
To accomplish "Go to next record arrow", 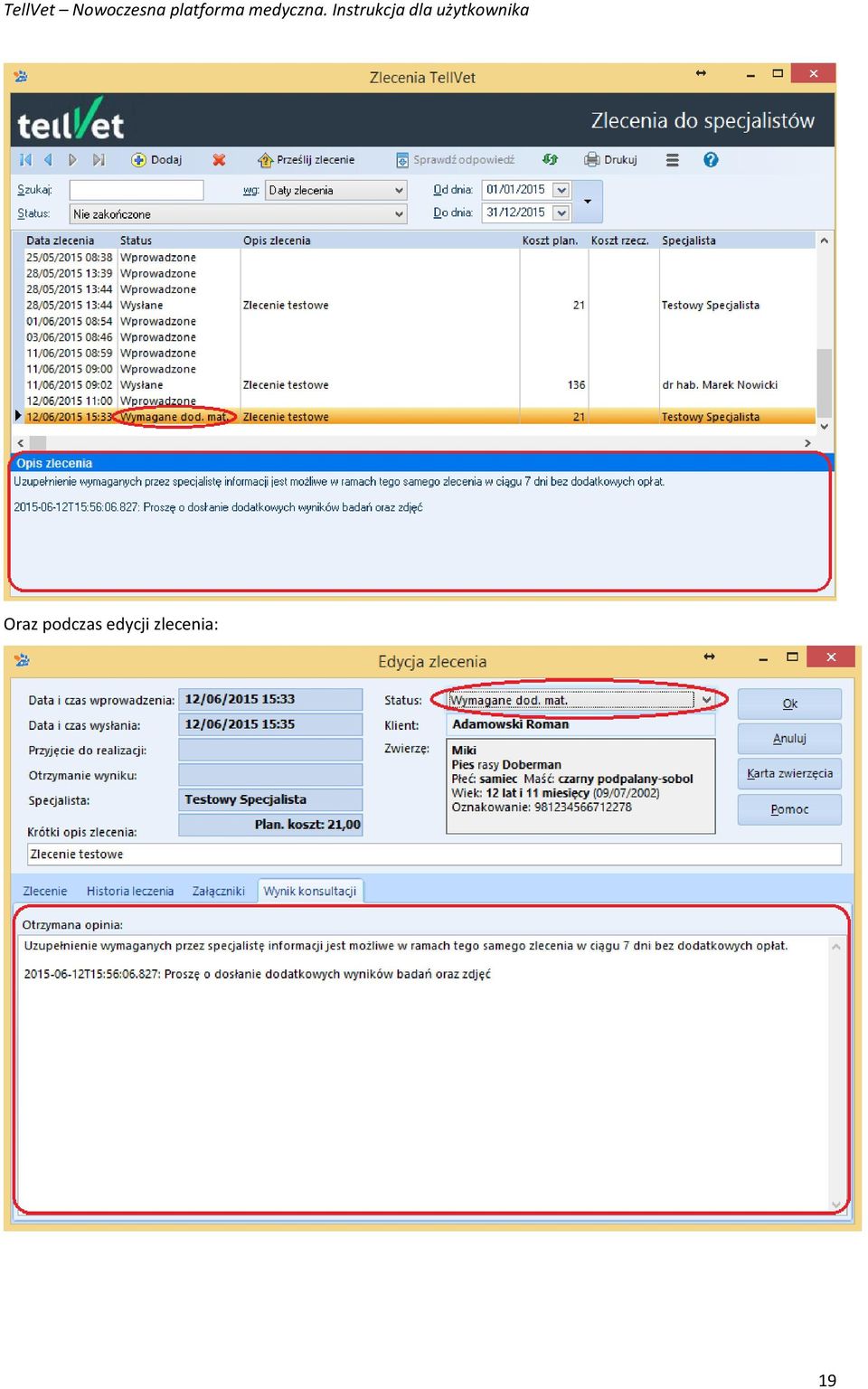I will [x=72, y=160].
